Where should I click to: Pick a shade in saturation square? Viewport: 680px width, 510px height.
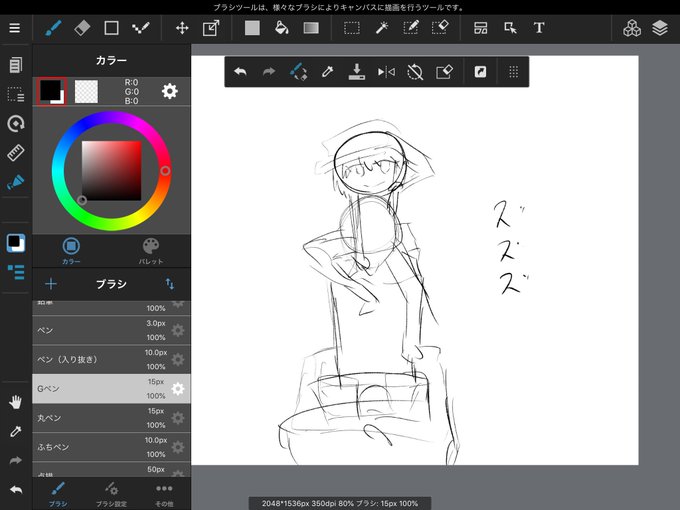point(111,170)
